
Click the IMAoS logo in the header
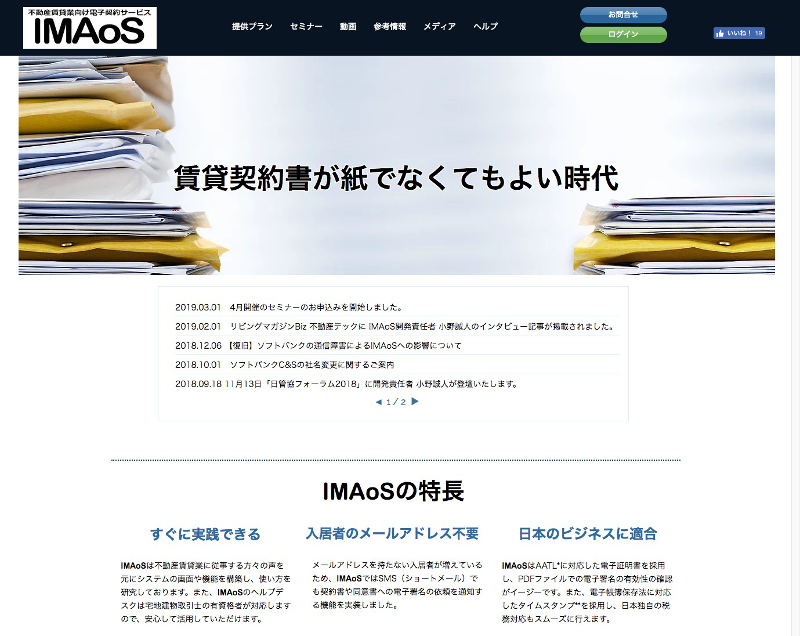coord(90,28)
